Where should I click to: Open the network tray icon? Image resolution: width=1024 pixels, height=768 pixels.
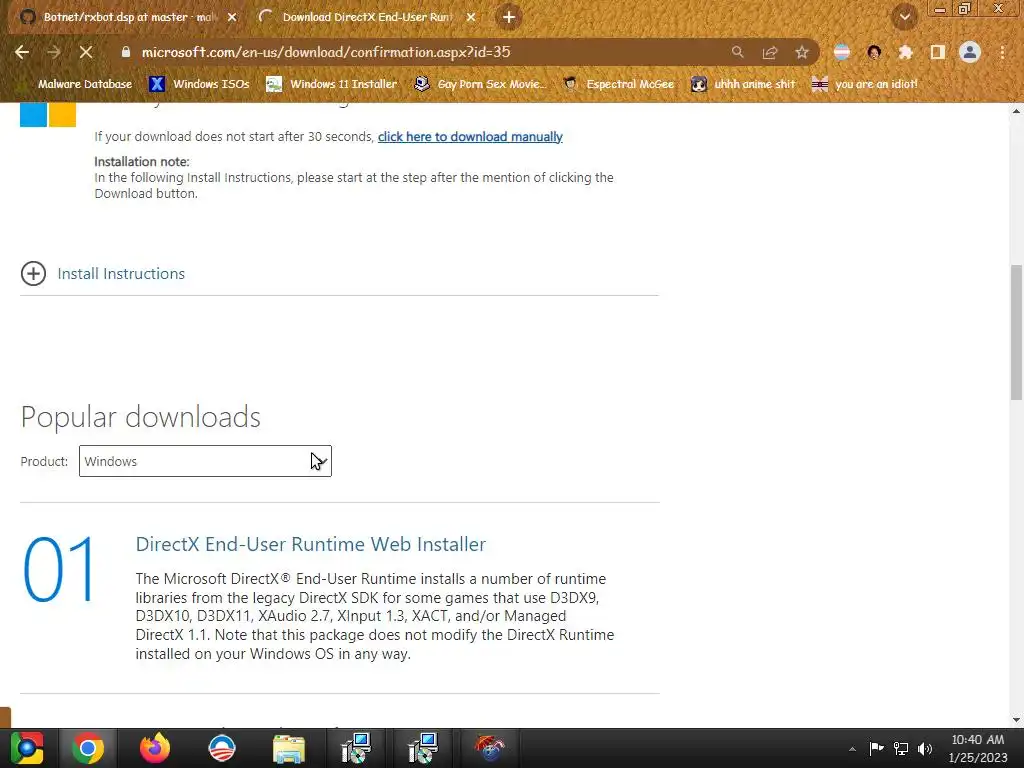(901, 749)
